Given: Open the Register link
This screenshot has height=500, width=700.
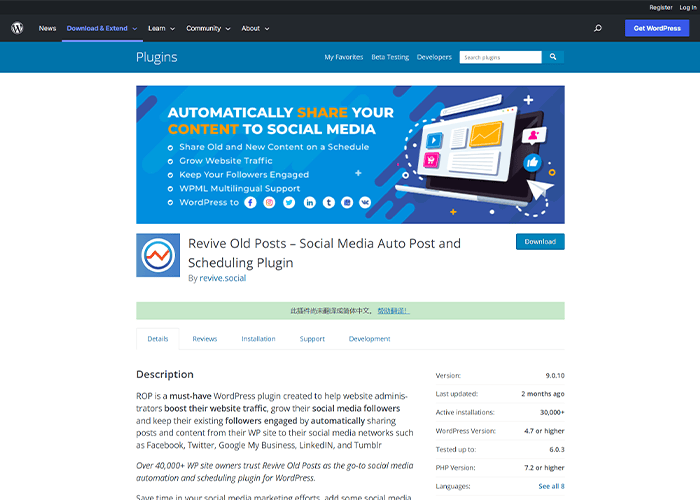Looking at the screenshot, I should 661,8.
